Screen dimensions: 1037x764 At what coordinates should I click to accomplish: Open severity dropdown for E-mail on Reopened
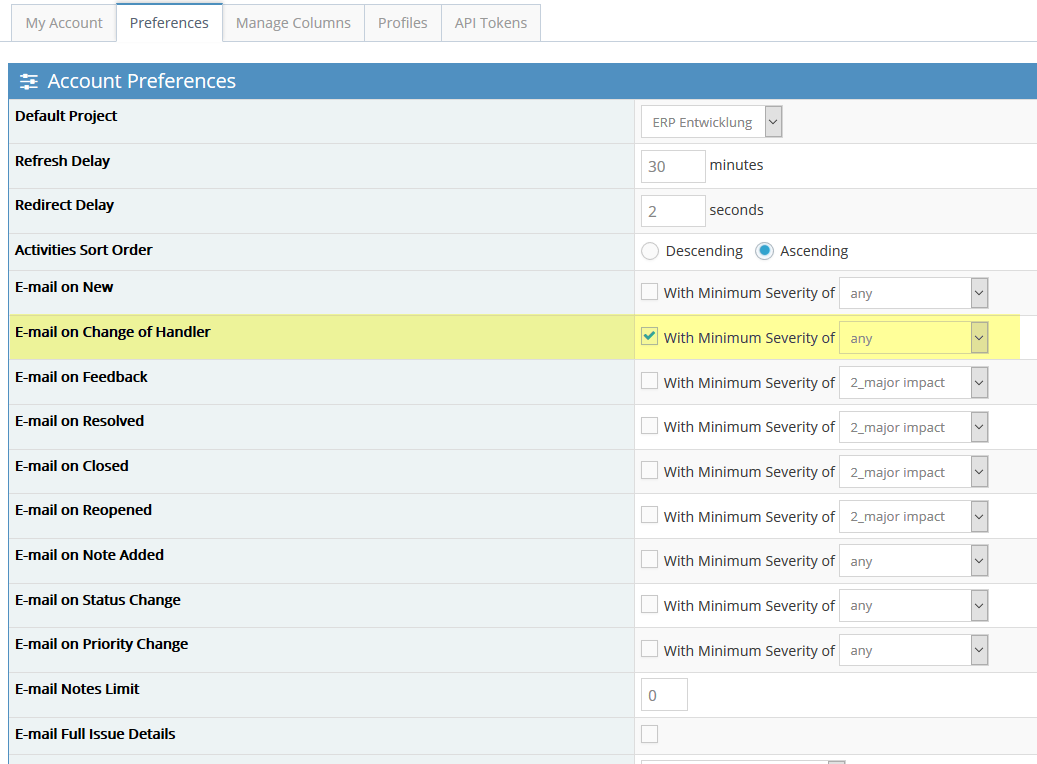tap(913, 517)
